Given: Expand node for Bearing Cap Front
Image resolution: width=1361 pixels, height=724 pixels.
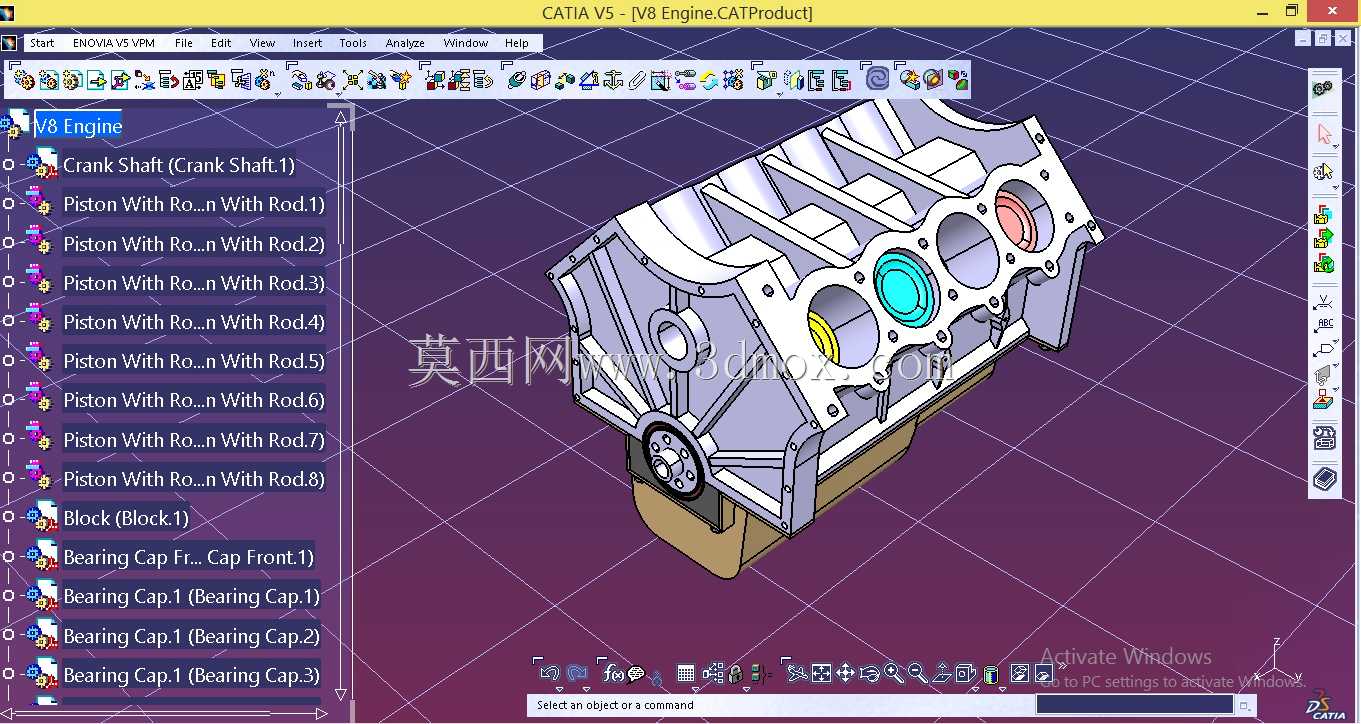Looking at the screenshot, I should click(9, 556).
